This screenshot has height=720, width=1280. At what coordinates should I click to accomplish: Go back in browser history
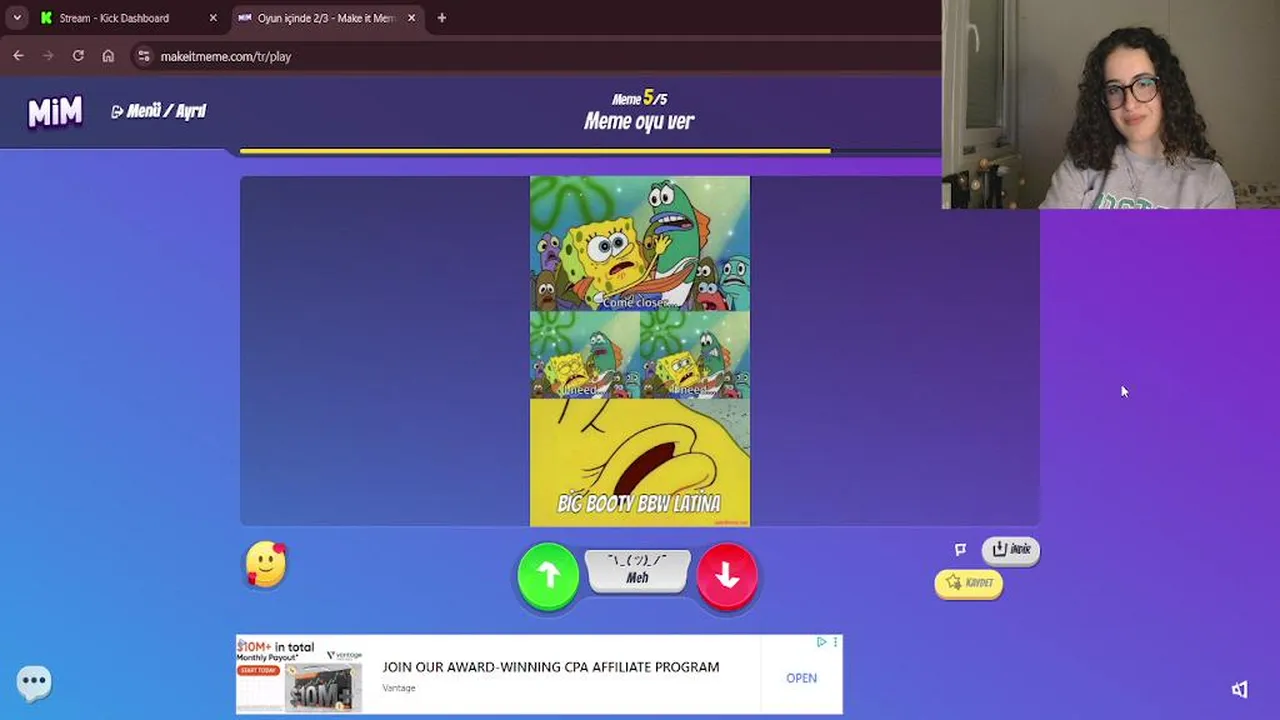[x=18, y=56]
